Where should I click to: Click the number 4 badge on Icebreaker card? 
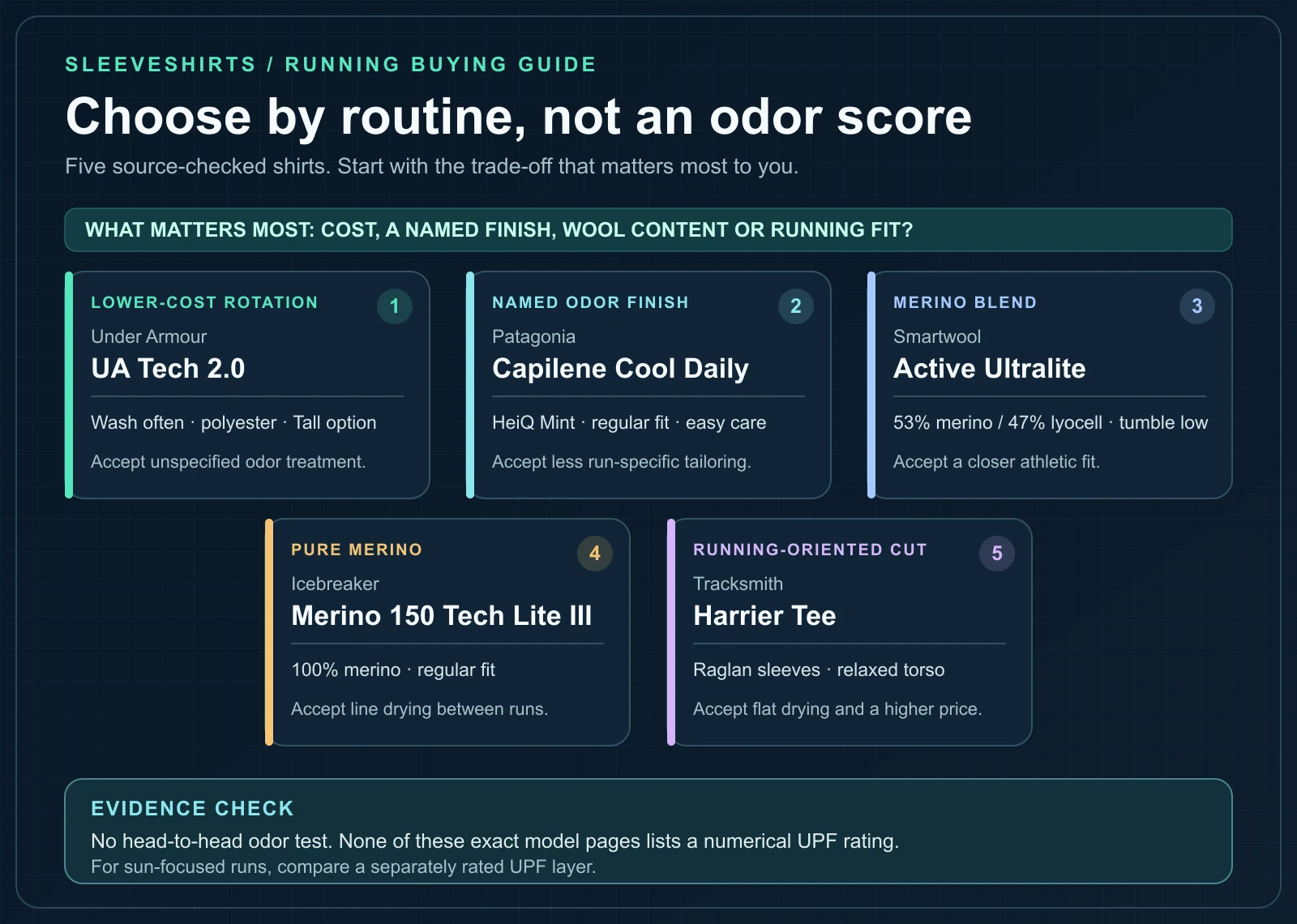(x=595, y=554)
